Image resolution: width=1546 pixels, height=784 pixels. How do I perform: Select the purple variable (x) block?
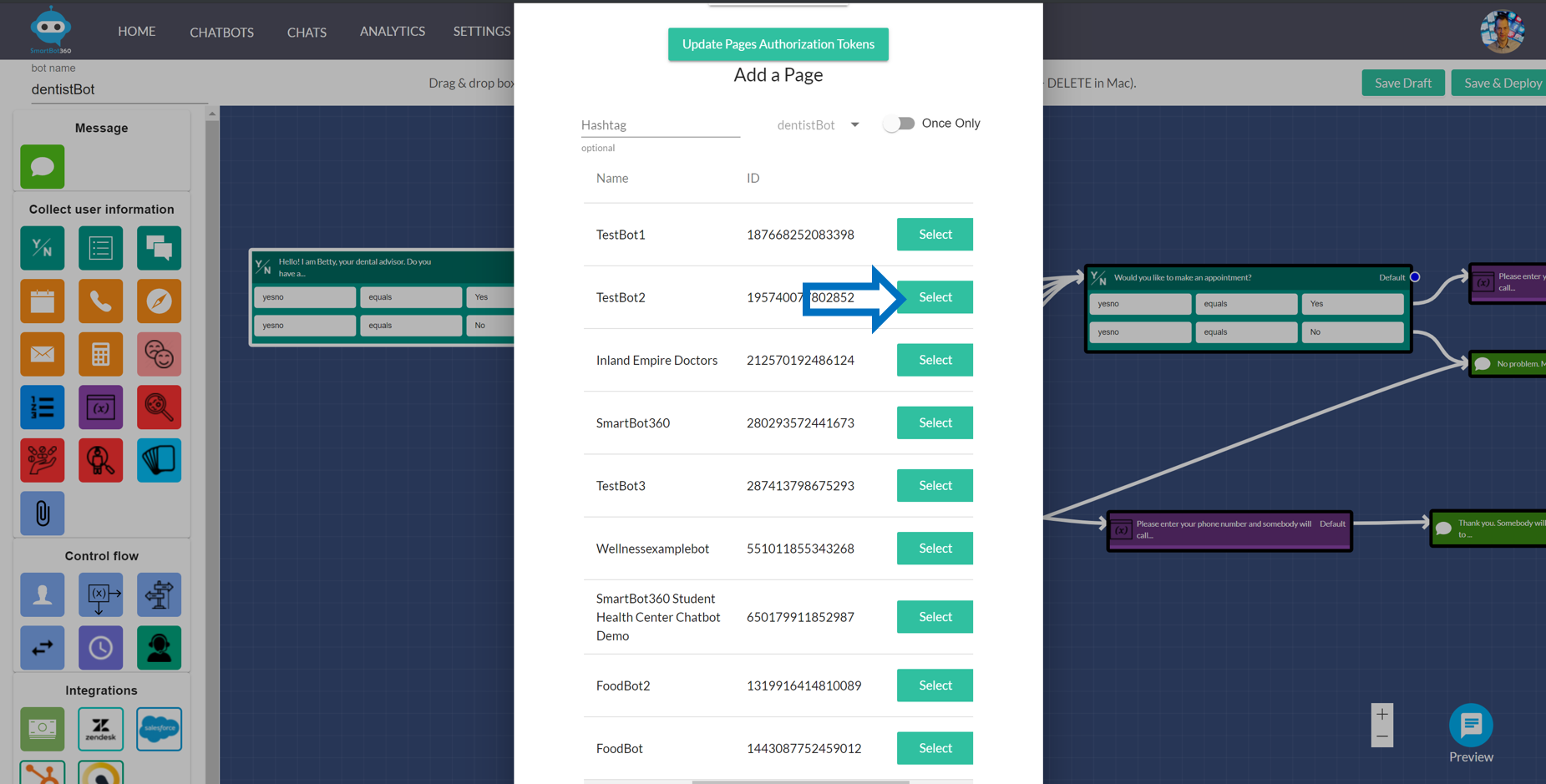(x=101, y=407)
